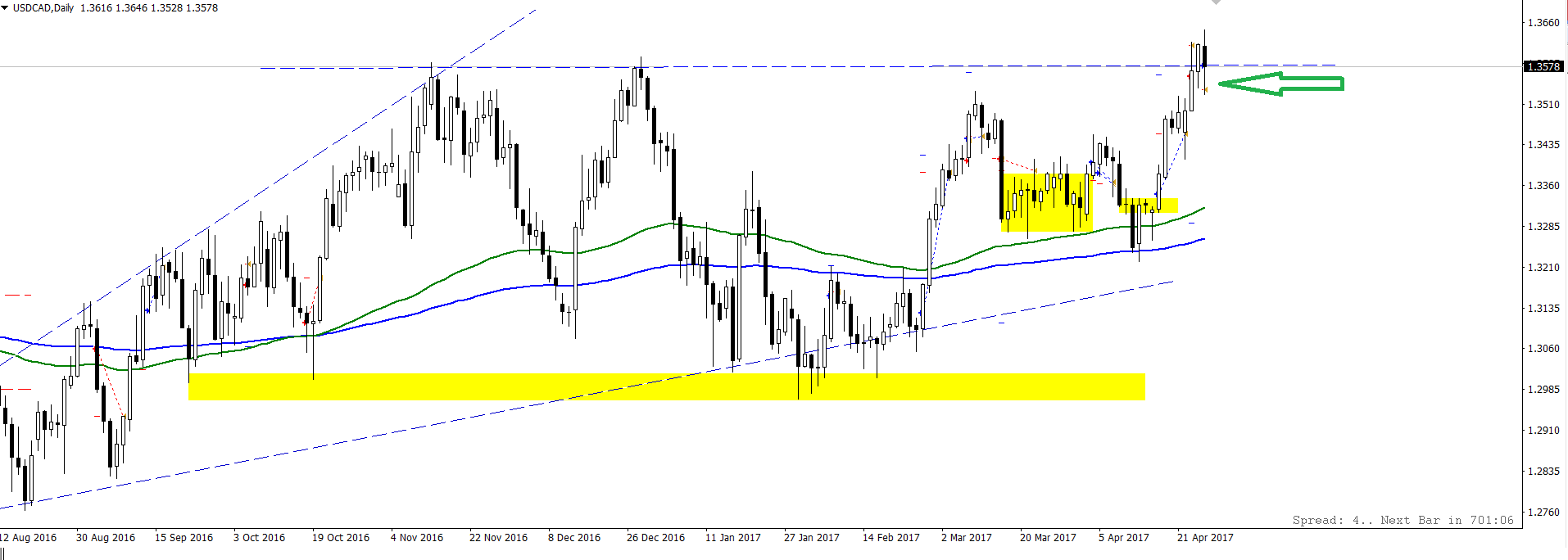Click the 19 Oct 2016 date label
Viewport: 1568px width, 560px height.
(x=341, y=538)
